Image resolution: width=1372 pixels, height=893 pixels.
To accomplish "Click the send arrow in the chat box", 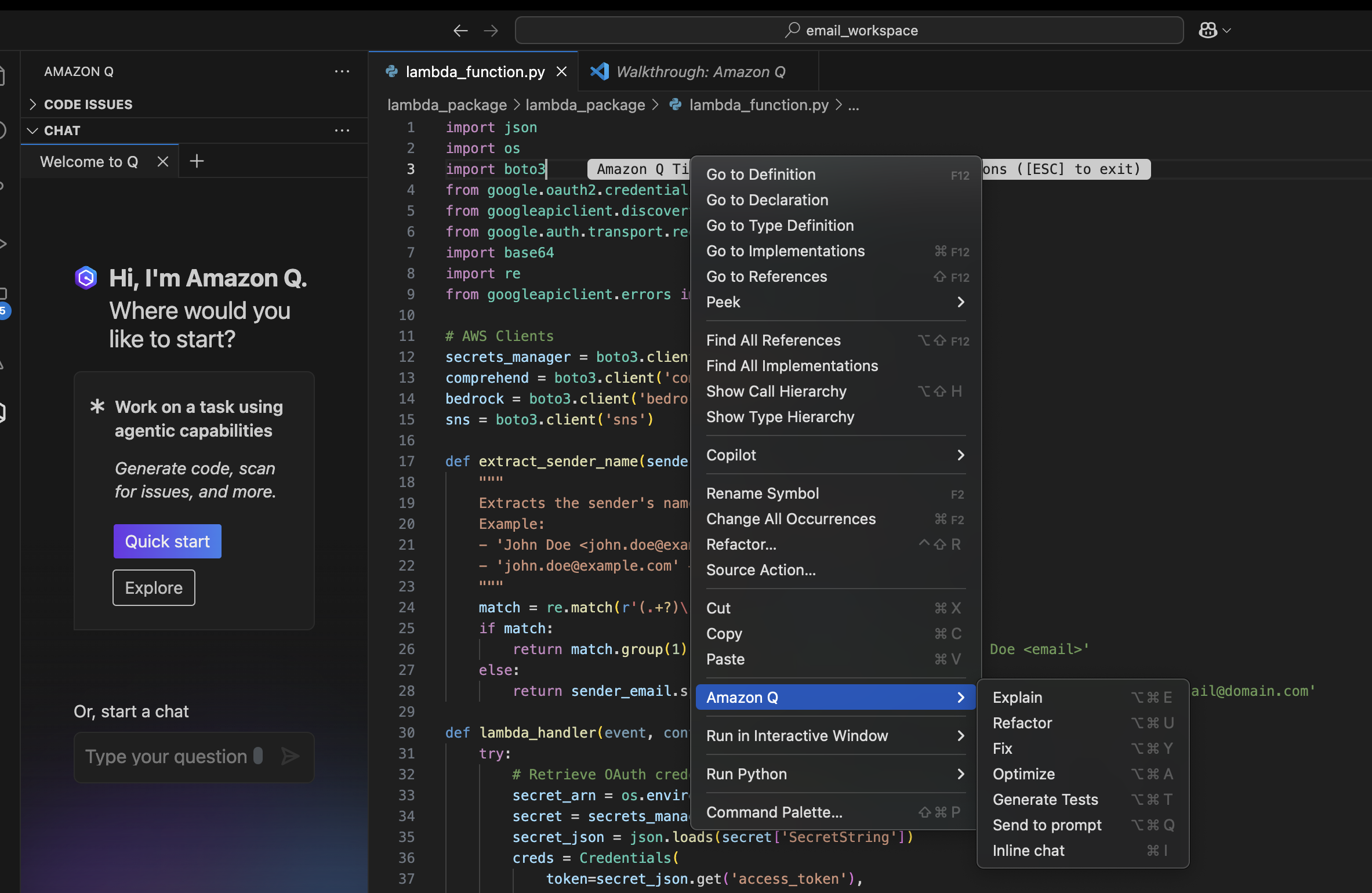I will coord(290,756).
